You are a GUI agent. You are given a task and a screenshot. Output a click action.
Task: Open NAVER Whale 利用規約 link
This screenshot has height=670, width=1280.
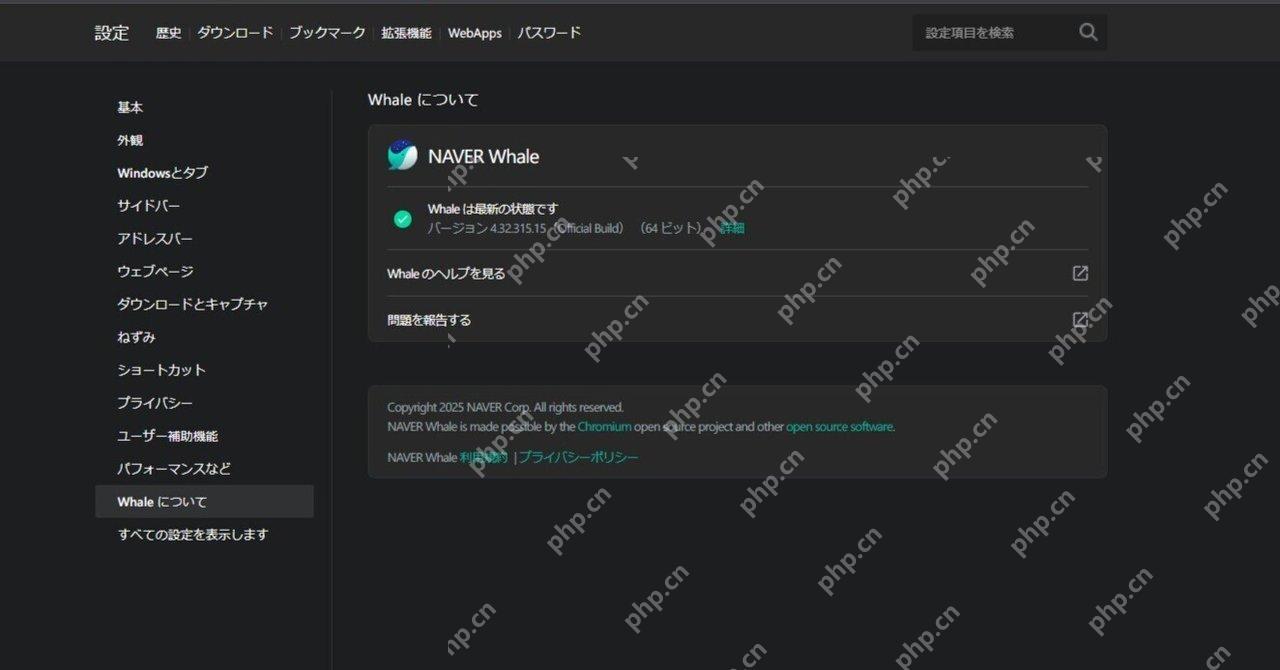[x=484, y=457]
